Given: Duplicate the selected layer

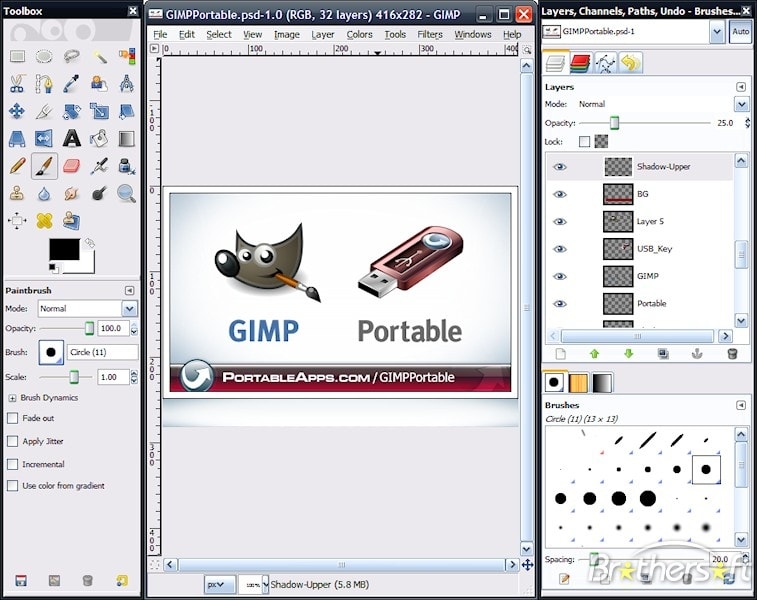Looking at the screenshot, I should [x=663, y=354].
